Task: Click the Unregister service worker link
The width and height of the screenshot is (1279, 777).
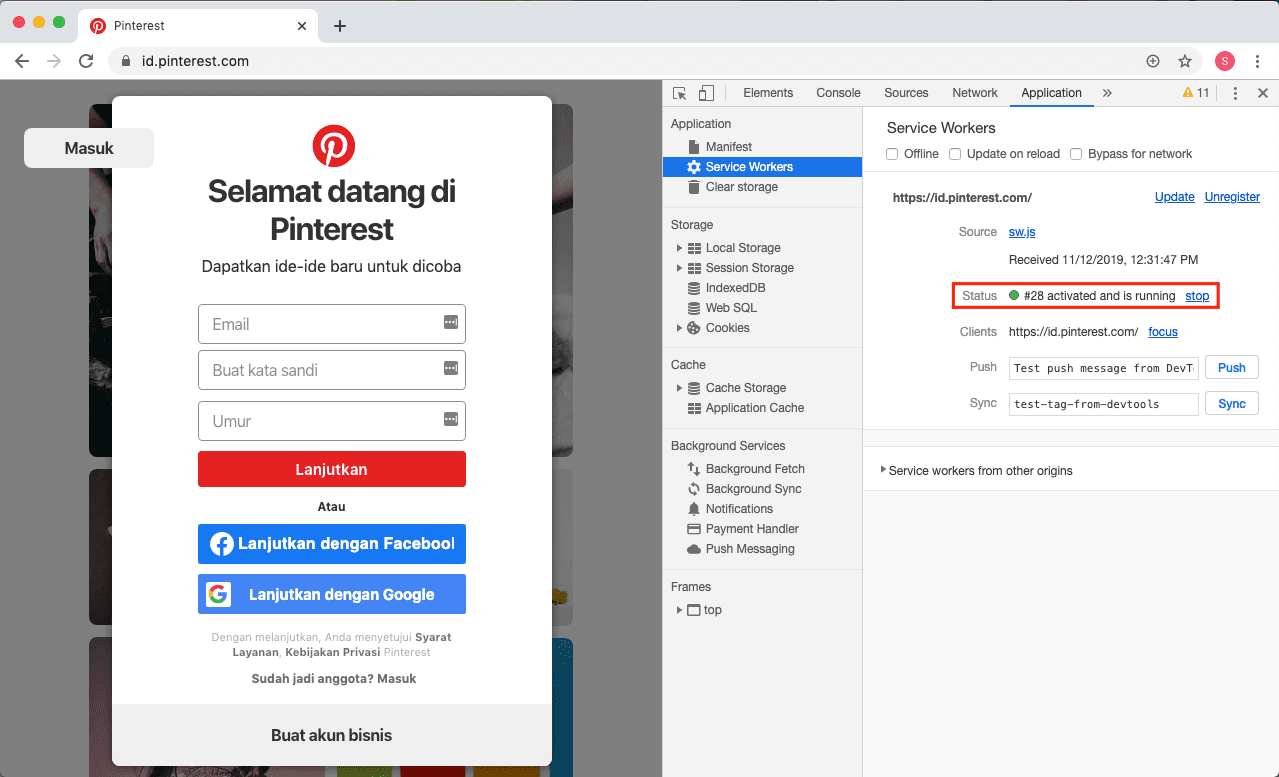Action: click(1232, 197)
